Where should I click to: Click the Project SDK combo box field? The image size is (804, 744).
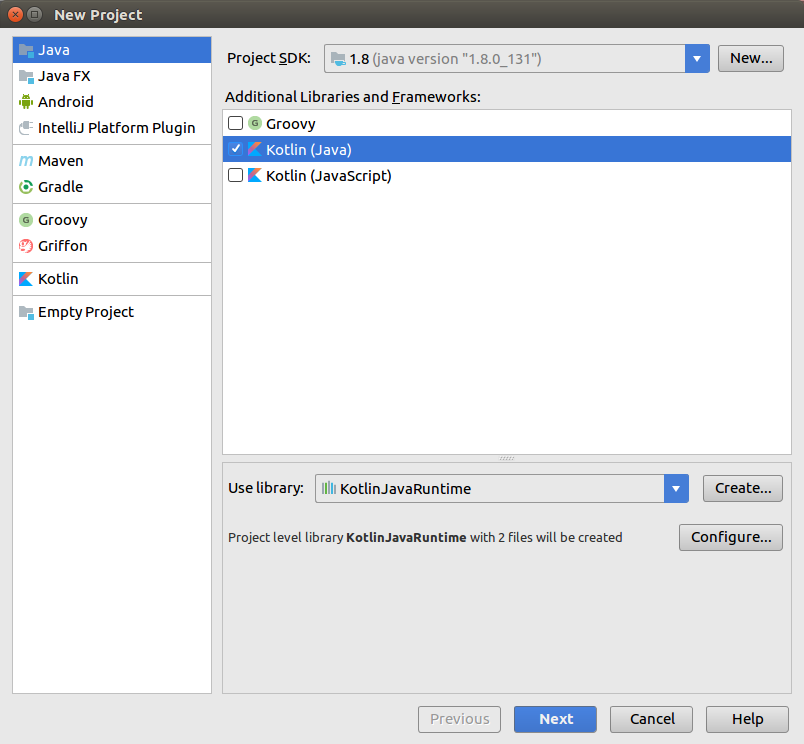(517, 59)
